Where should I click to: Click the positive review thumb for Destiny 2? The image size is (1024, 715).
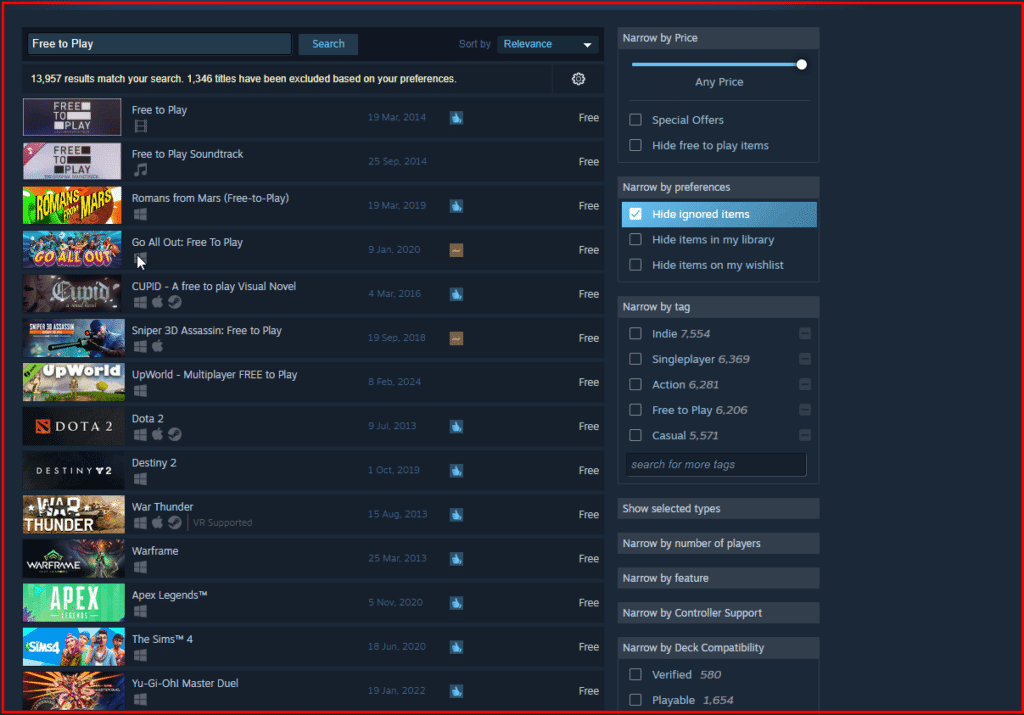456,470
